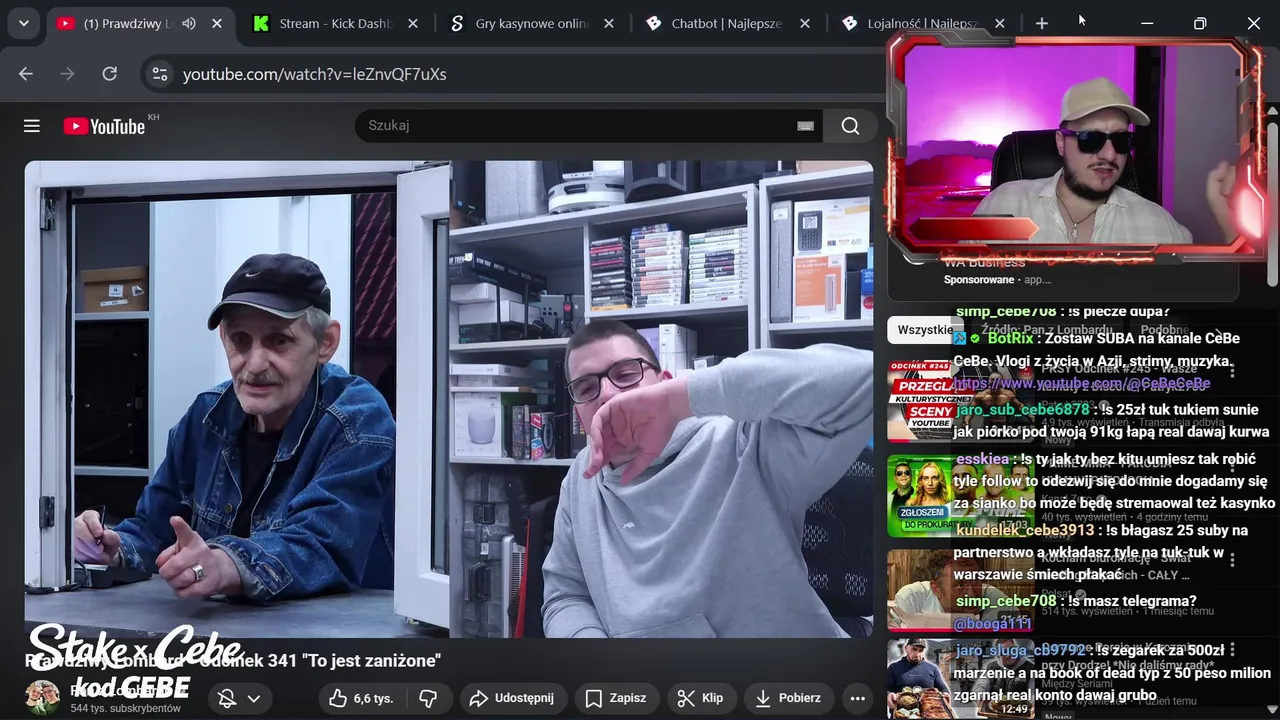Close the Lojalność | Najlepsze tab
1280x720 pixels.
1000,23
